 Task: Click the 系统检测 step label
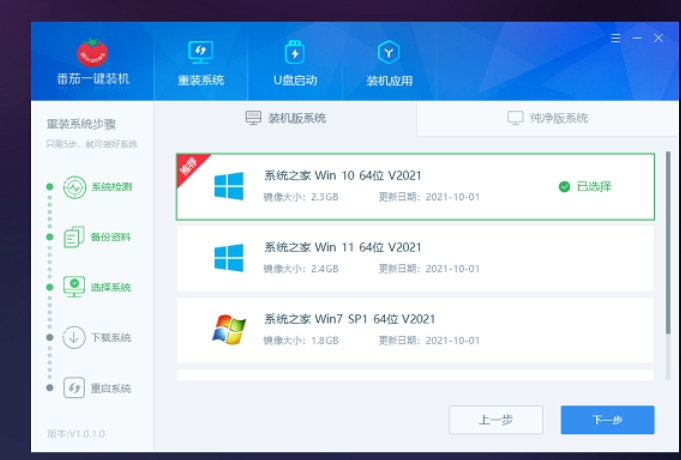click(x=112, y=187)
